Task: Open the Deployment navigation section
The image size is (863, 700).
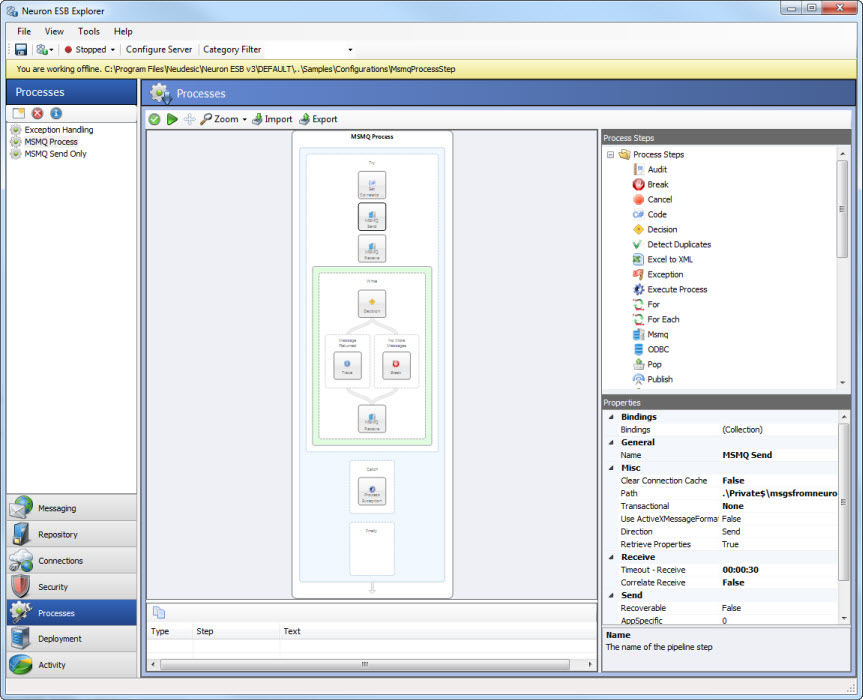Action: pos(72,638)
